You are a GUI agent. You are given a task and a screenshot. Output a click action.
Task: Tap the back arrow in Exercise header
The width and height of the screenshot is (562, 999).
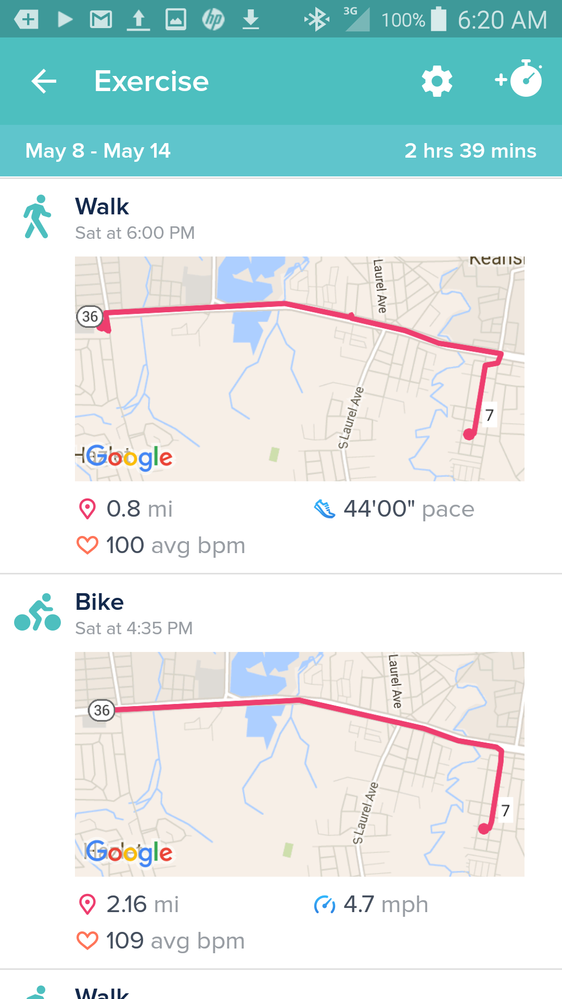tap(44, 82)
